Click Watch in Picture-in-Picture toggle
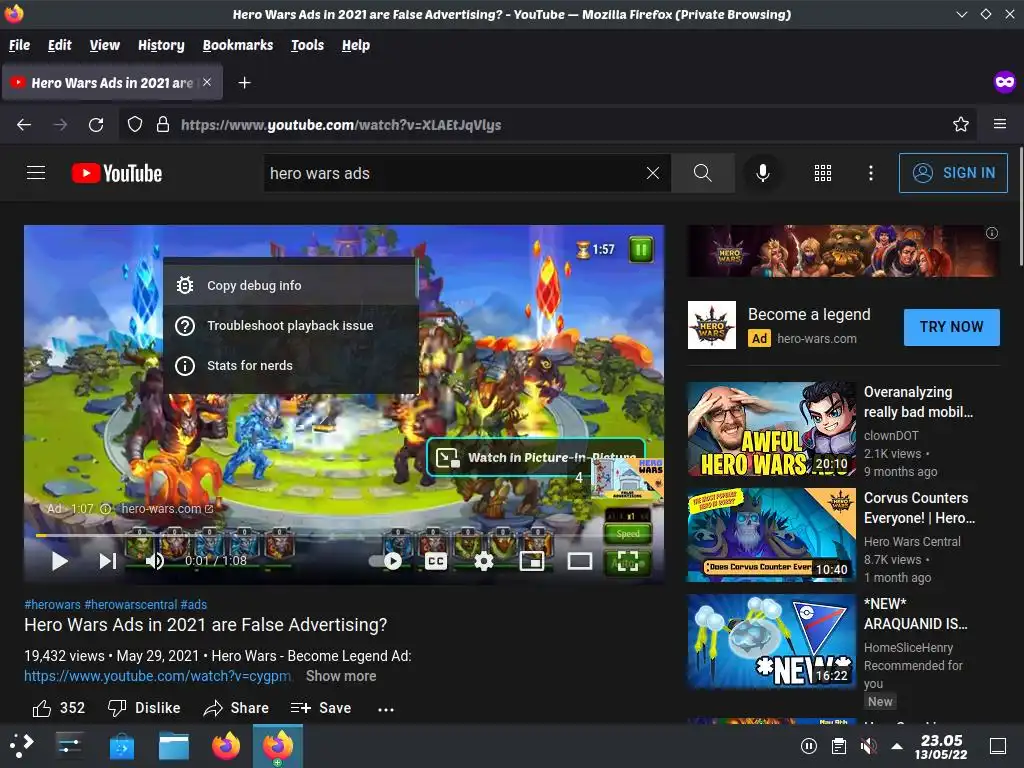Viewport: 1024px width, 768px height. pos(536,457)
